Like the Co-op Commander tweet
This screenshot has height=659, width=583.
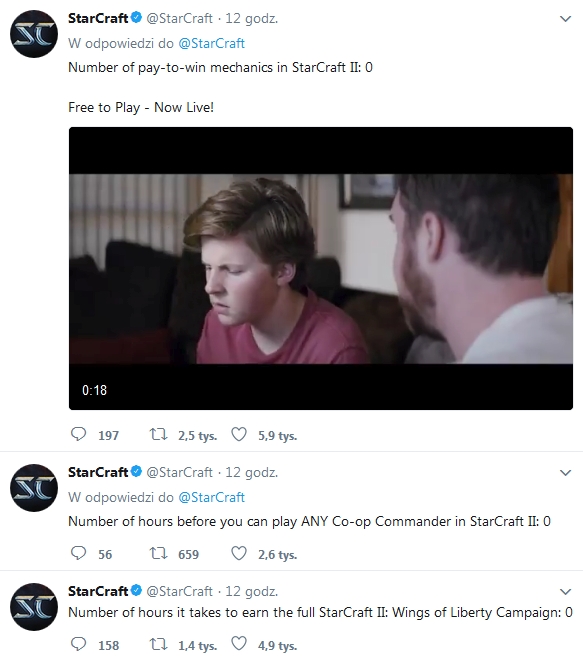[x=239, y=553]
